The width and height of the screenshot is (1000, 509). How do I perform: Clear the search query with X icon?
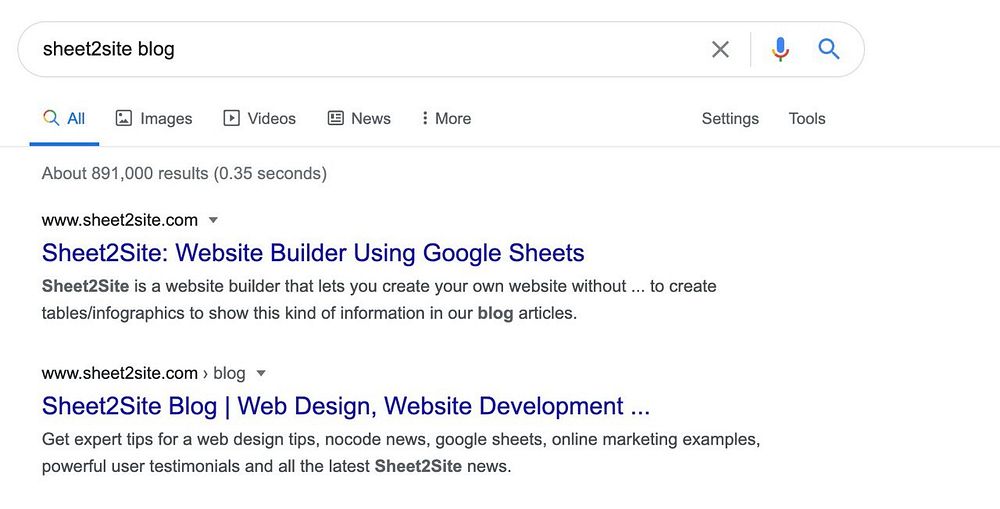pyautogui.click(x=720, y=49)
